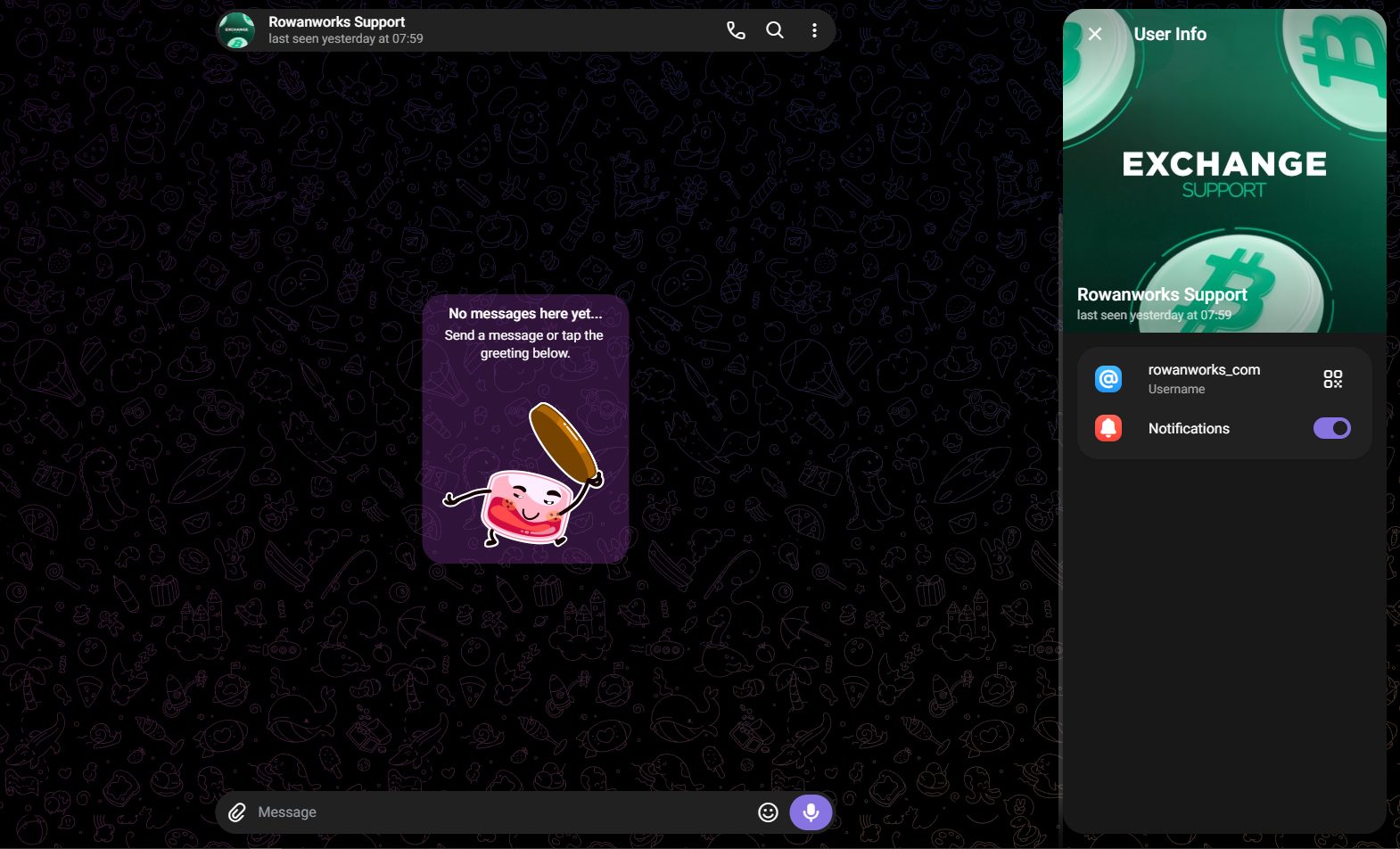Show the QR code for rowanworks_com
The height and width of the screenshot is (849, 1400).
[1332, 379]
